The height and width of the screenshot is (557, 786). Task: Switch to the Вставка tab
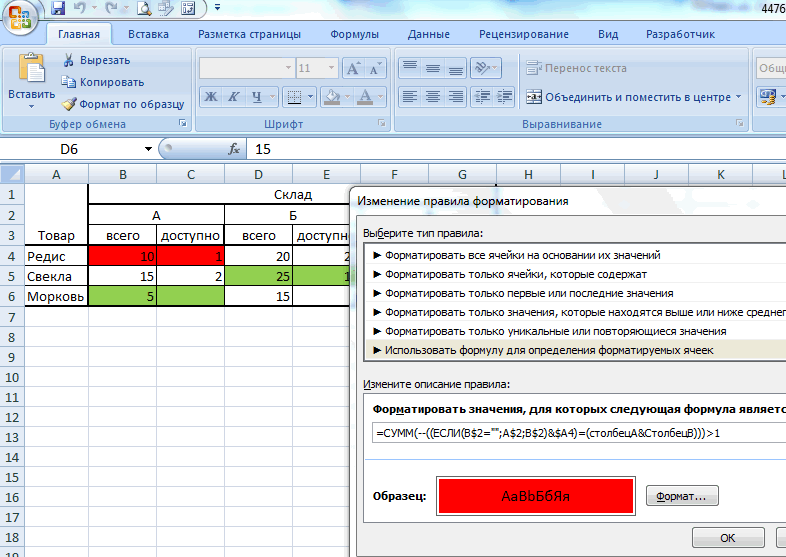(148, 34)
